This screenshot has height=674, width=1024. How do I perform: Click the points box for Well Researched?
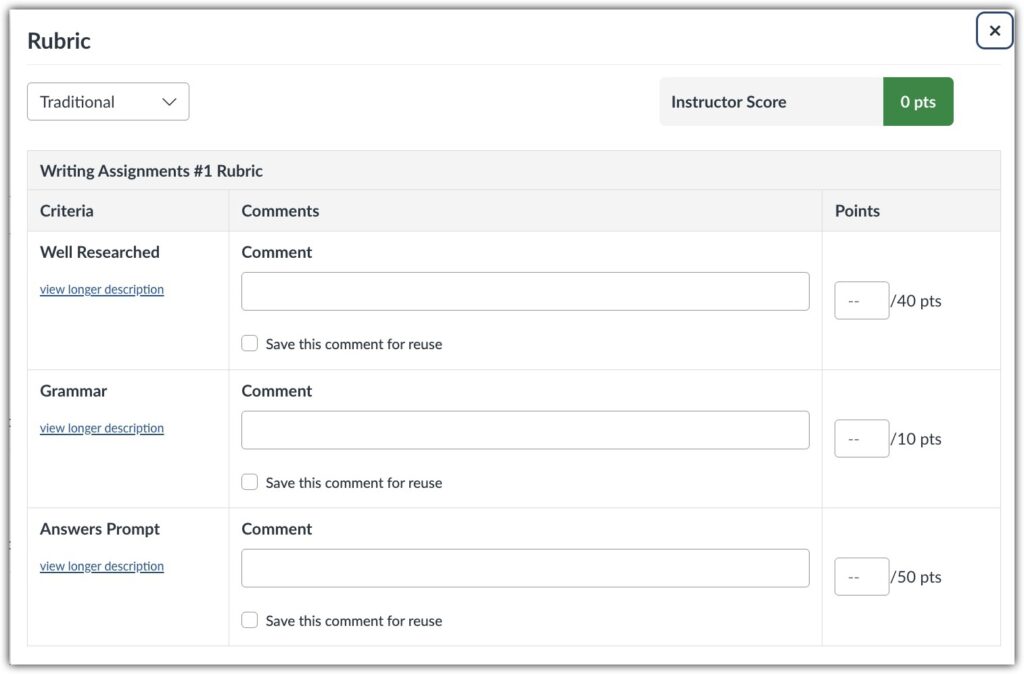tap(861, 300)
